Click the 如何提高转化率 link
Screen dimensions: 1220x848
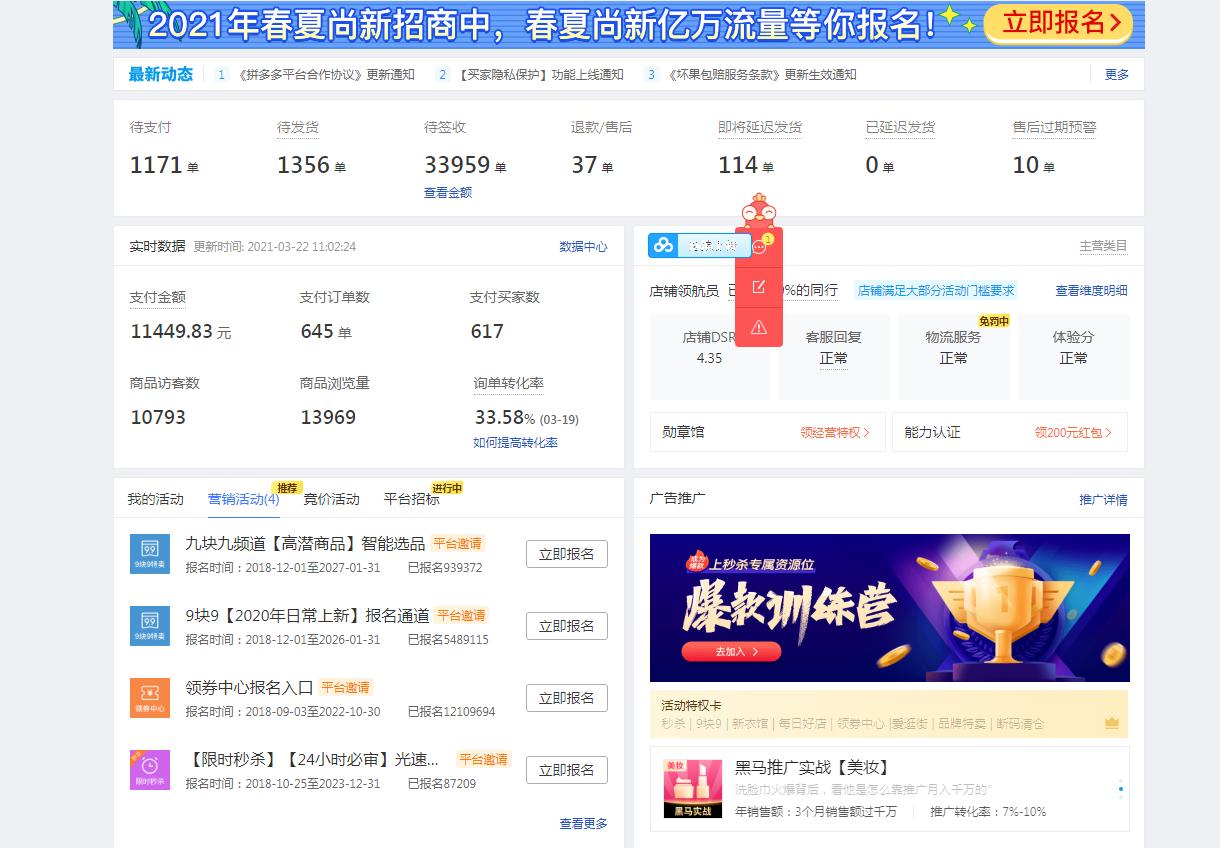coord(516,441)
